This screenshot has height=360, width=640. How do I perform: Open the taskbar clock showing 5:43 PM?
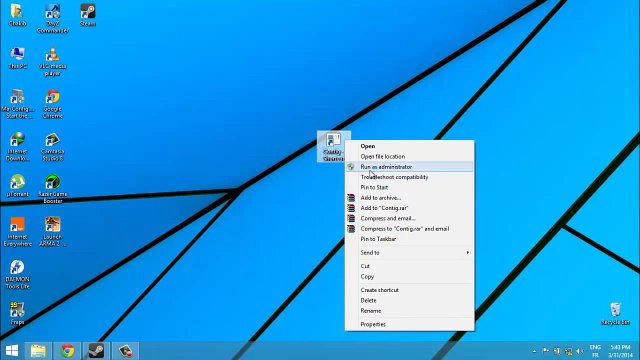(x=620, y=351)
